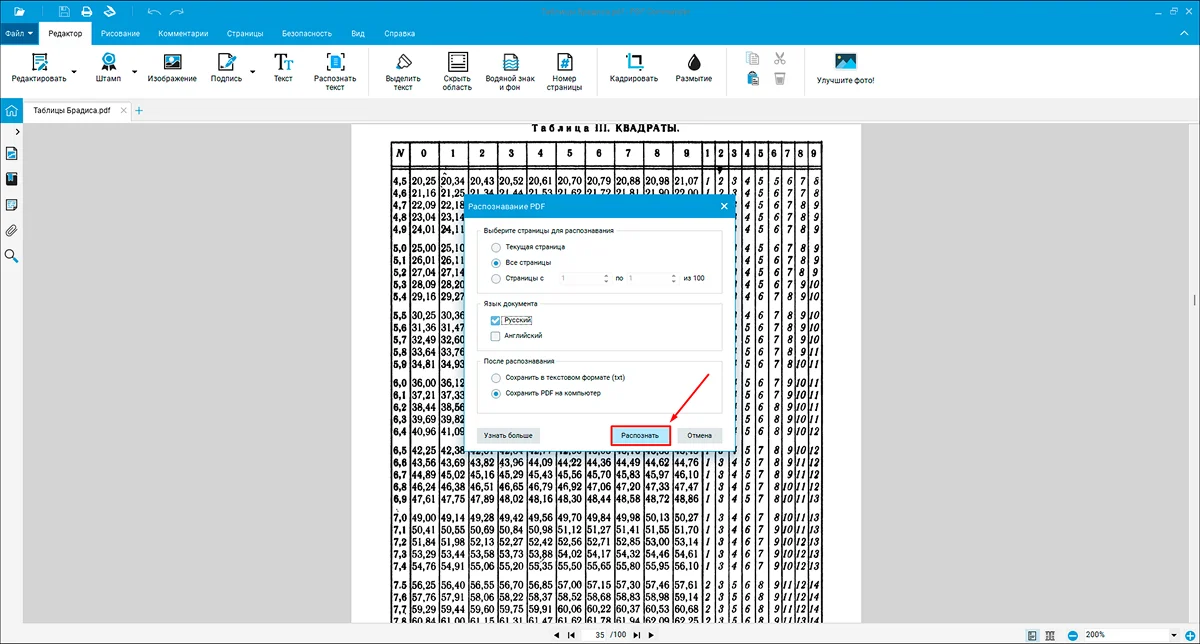Screen dimensions: 1200x644
Task: Click the Cancel (Отмена) button in dialog
Action: tap(699, 436)
